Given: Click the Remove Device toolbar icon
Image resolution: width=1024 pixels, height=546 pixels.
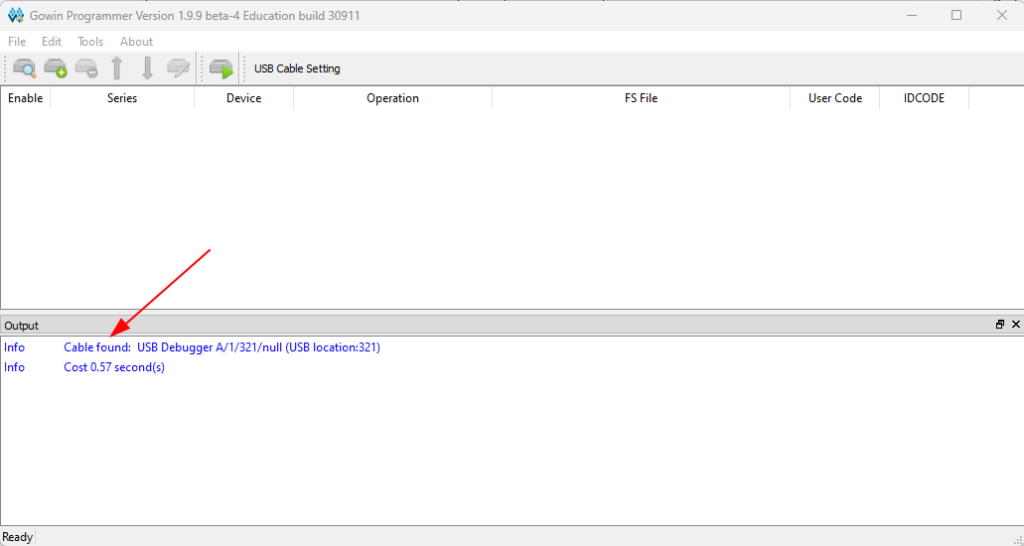Looking at the screenshot, I should pyautogui.click(x=86, y=68).
